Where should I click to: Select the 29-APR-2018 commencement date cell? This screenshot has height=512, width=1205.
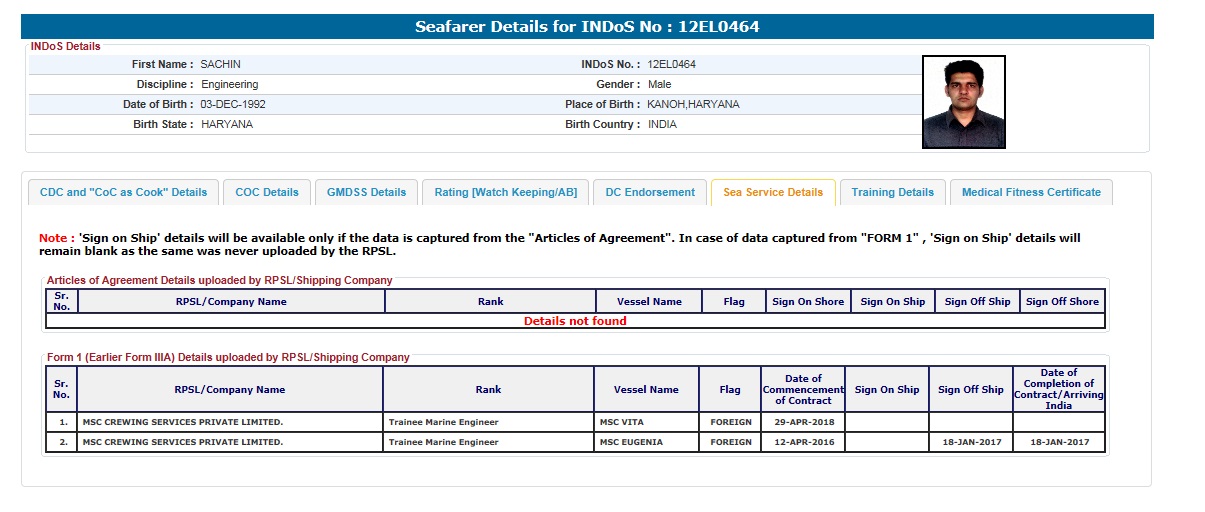[x=803, y=422]
